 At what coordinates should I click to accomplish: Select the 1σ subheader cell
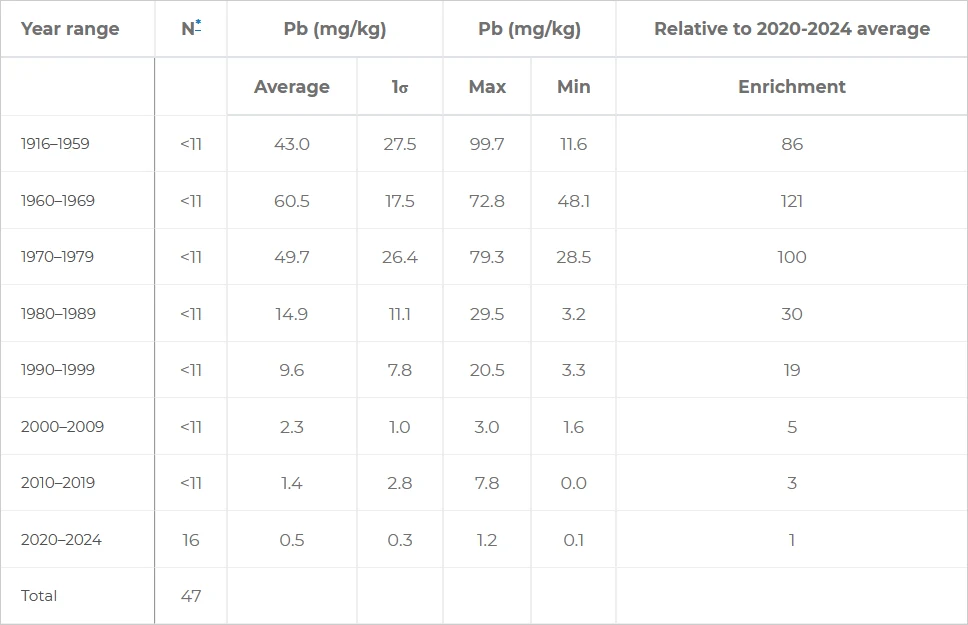coord(399,87)
